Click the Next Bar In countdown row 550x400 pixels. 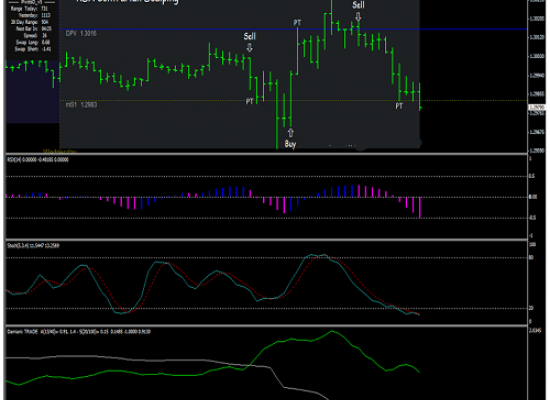pos(34,28)
